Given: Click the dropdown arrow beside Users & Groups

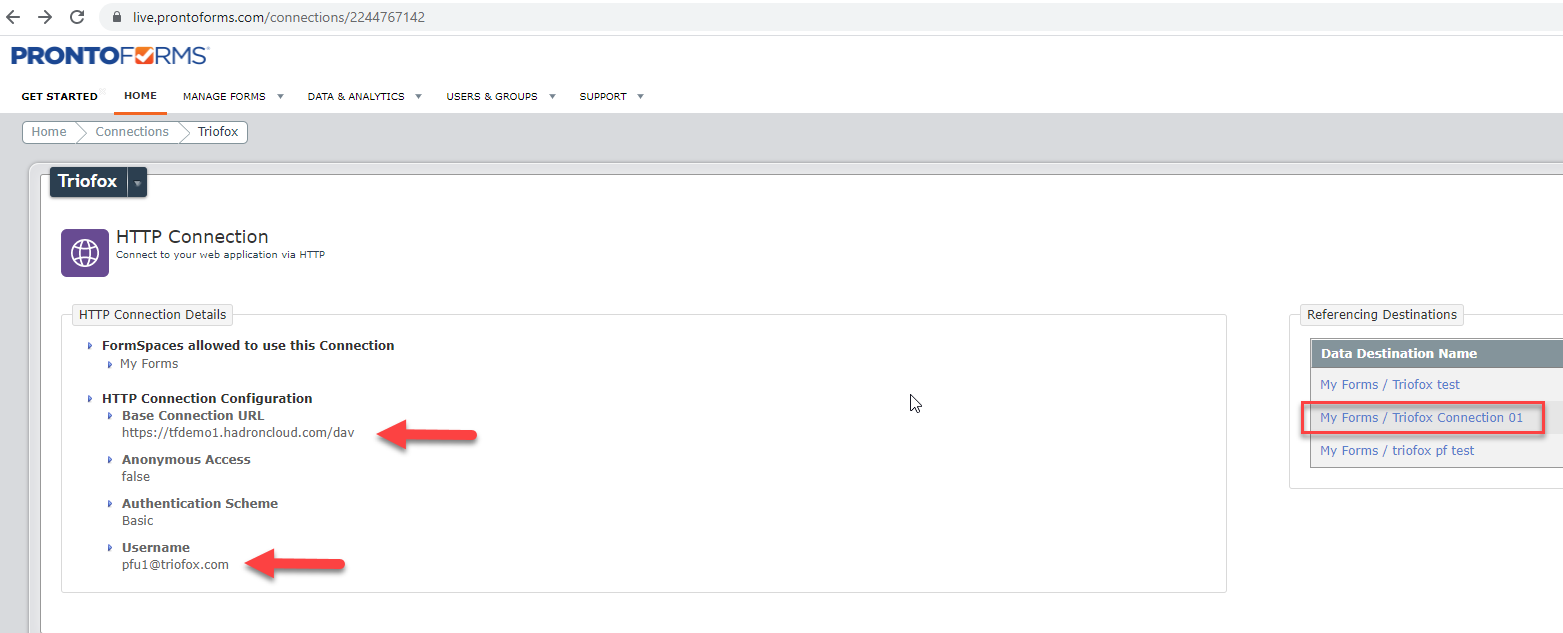Looking at the screenshot, I should coord(552,97).
